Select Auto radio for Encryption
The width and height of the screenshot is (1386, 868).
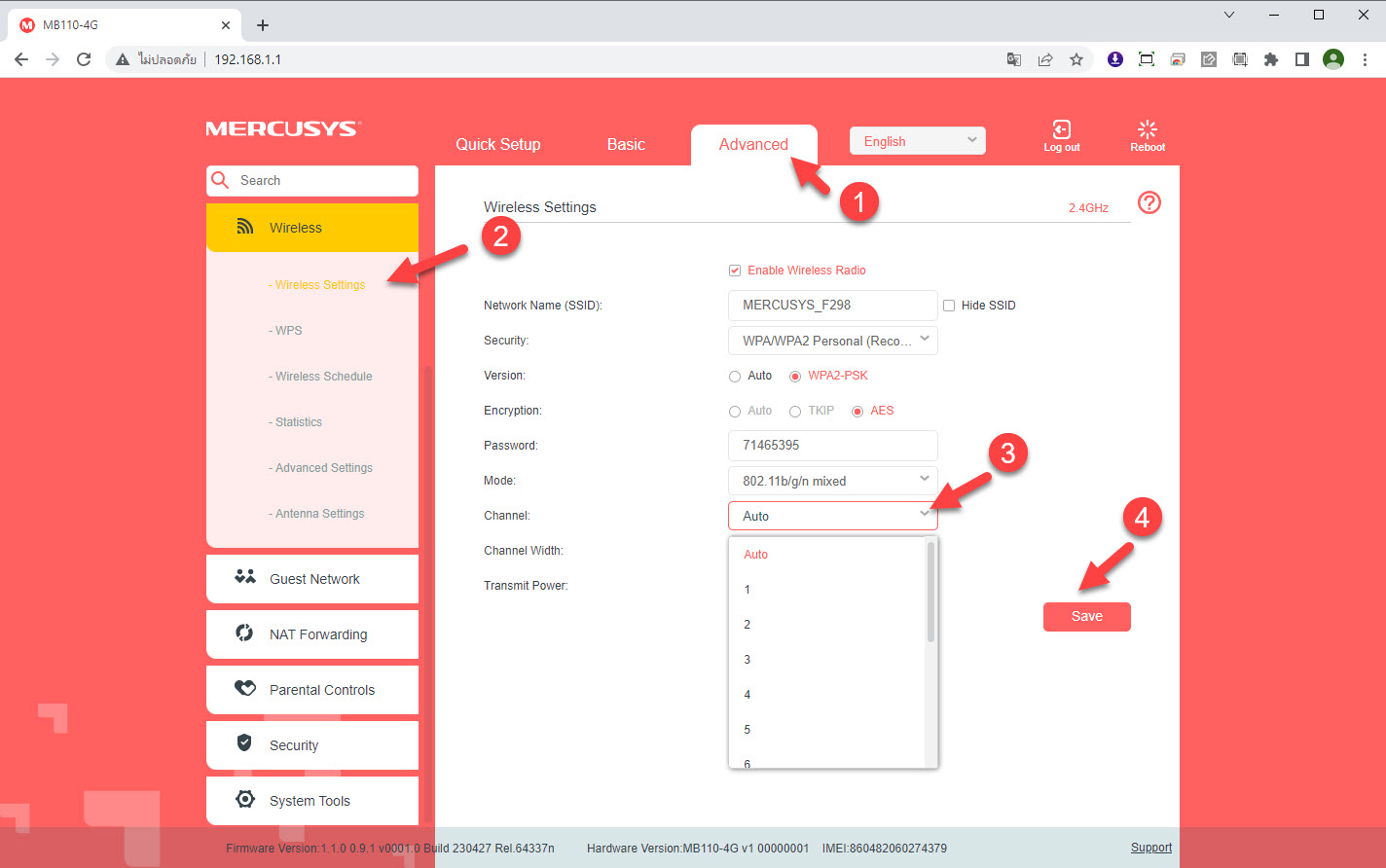click(735, 411)
